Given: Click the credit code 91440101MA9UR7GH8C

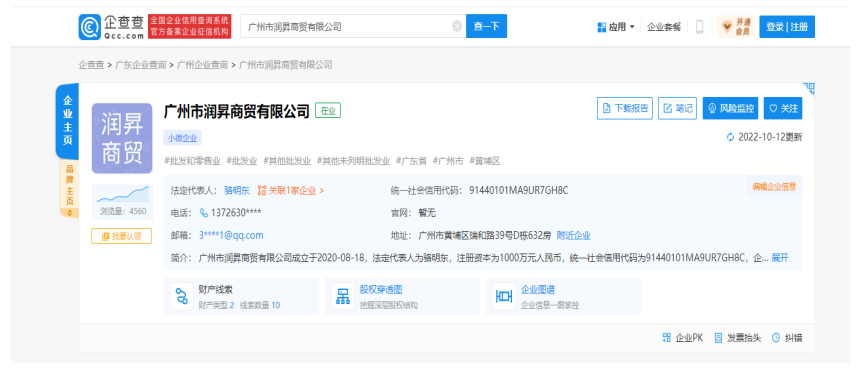Looking at the screenshot, I should (x=519, y=190).
